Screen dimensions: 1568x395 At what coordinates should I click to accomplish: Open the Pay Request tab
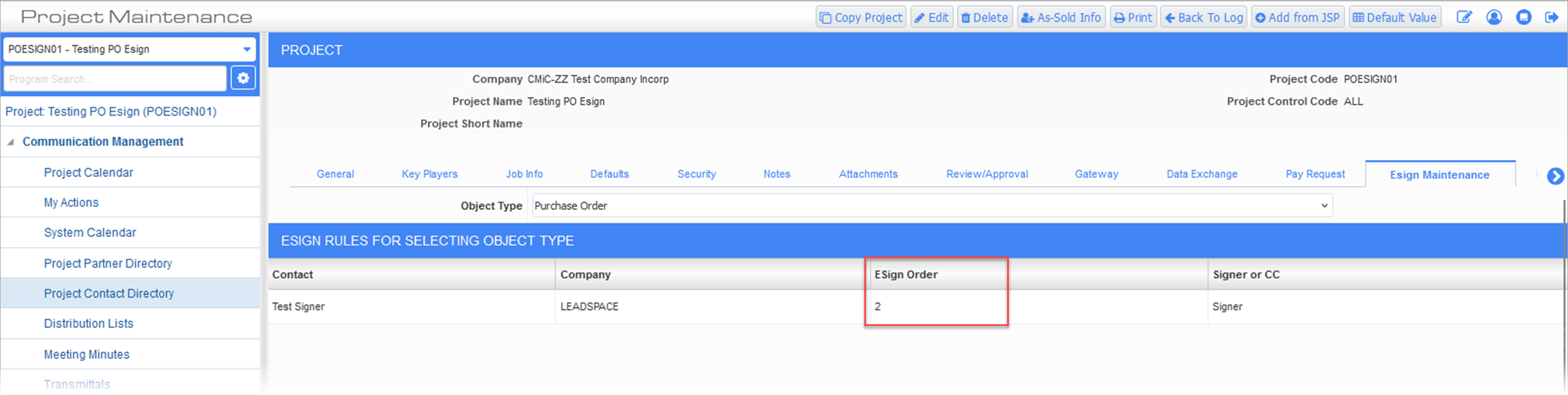[x=1315, y=174]
